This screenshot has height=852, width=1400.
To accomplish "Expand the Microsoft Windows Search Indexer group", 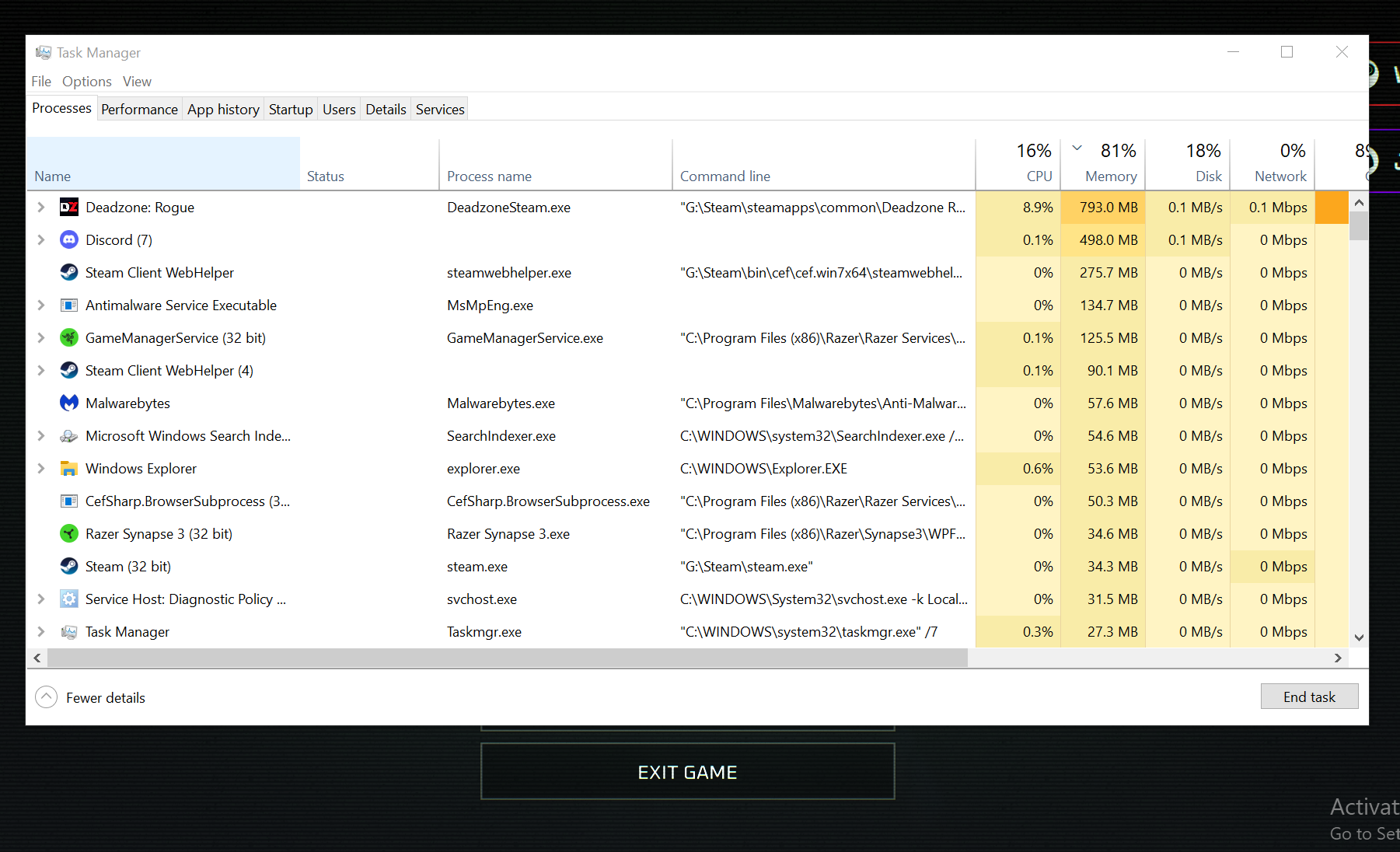I will coord(41,435).
